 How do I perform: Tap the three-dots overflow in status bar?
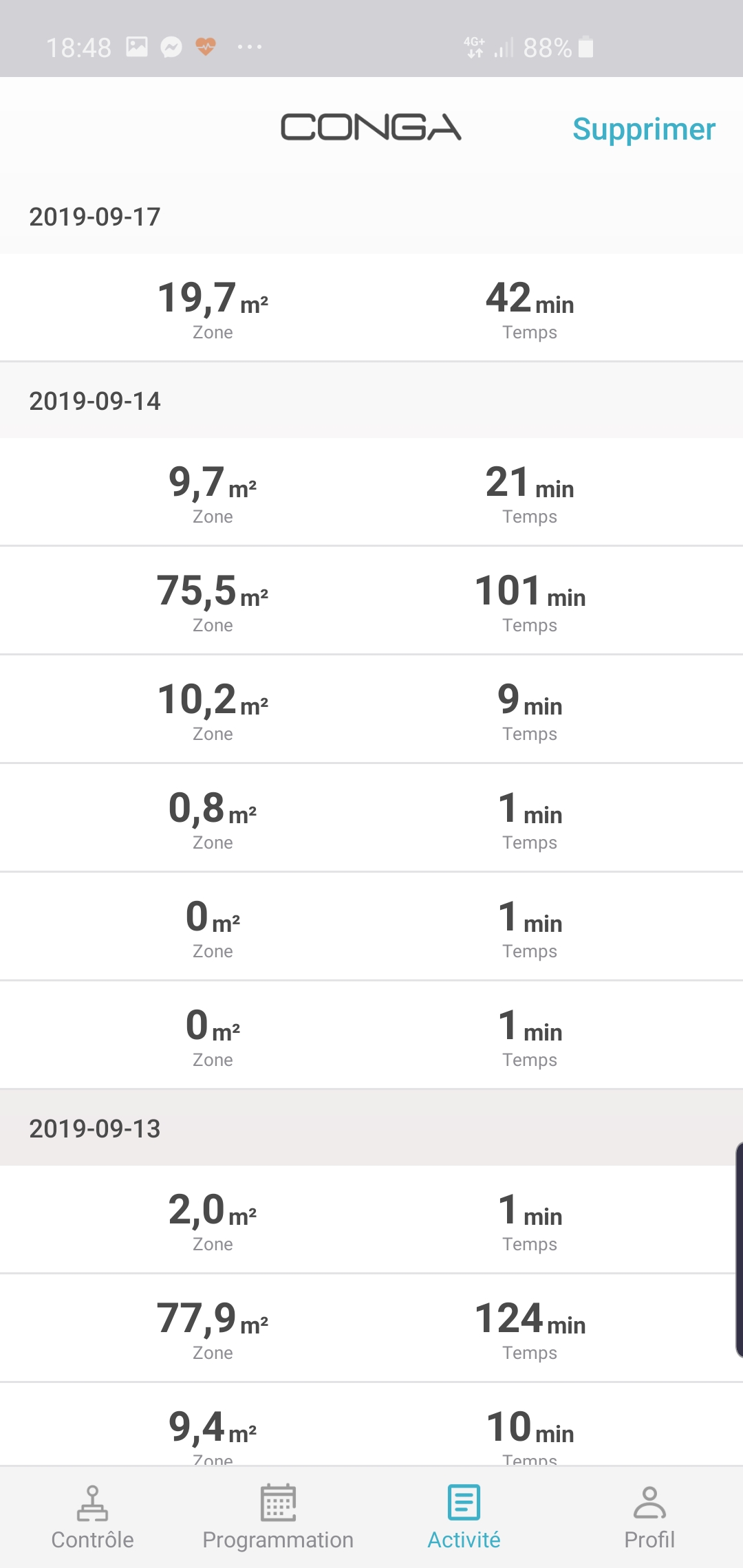coord(249,47)
